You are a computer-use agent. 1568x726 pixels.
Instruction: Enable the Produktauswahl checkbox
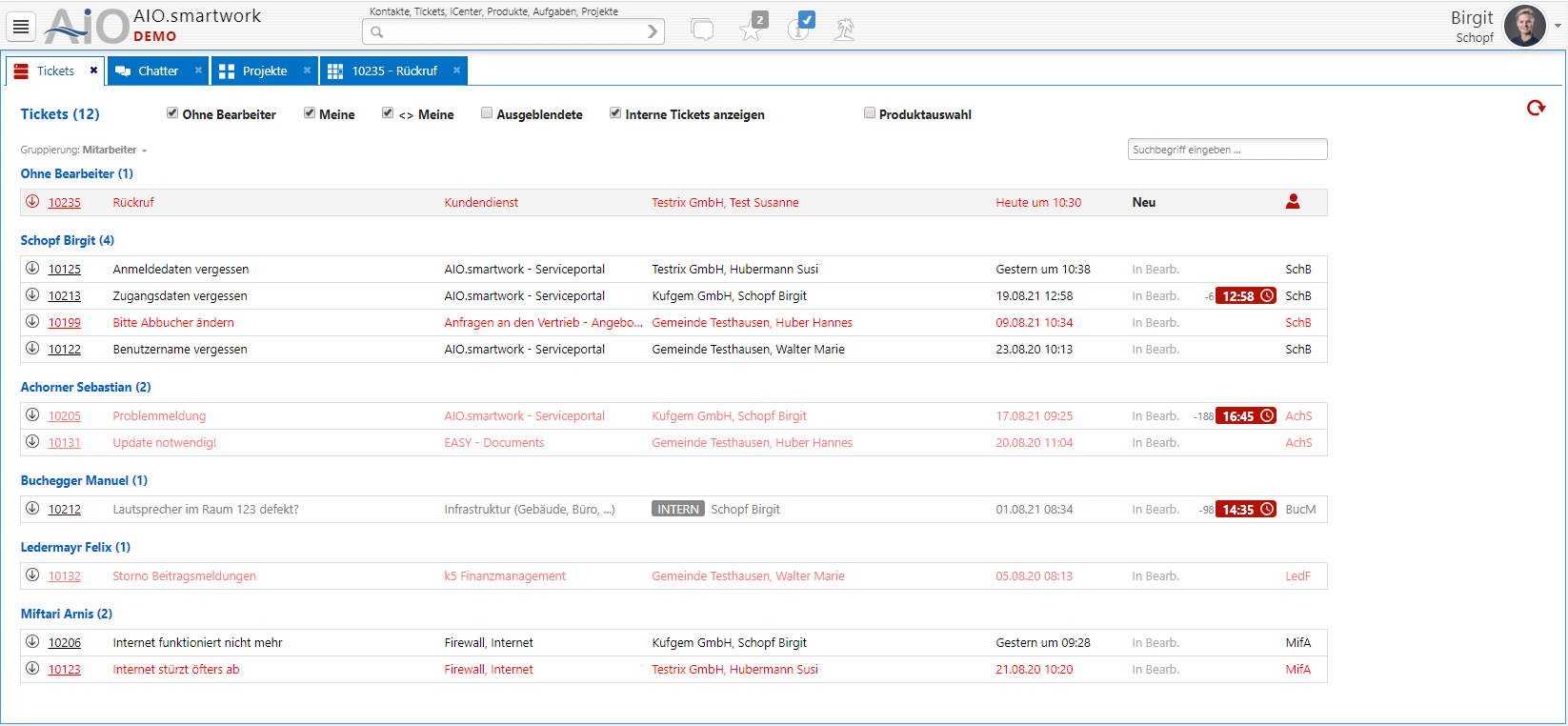870,113
